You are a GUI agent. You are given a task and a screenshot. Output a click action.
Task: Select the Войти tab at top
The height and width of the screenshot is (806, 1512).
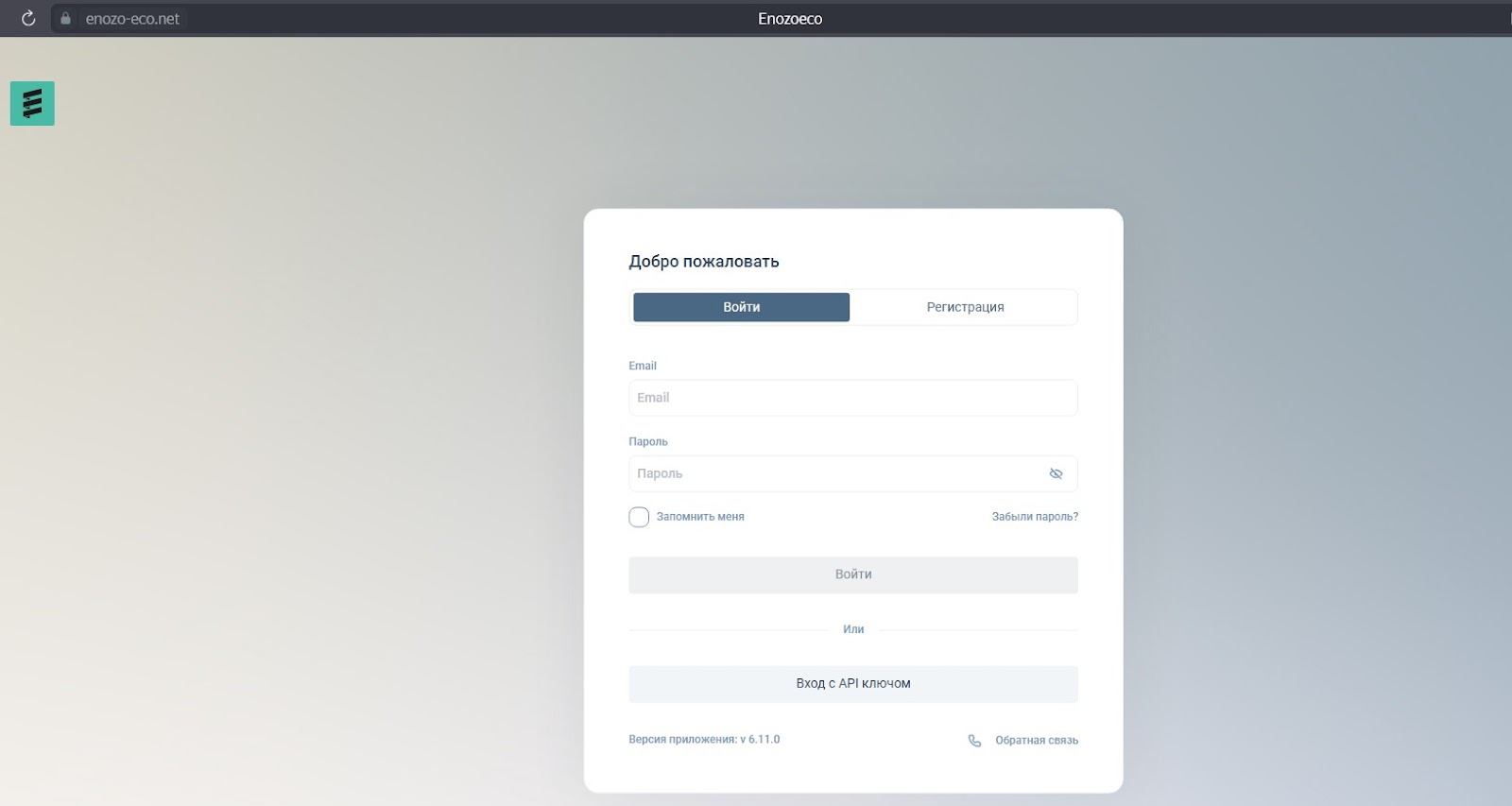741,307
